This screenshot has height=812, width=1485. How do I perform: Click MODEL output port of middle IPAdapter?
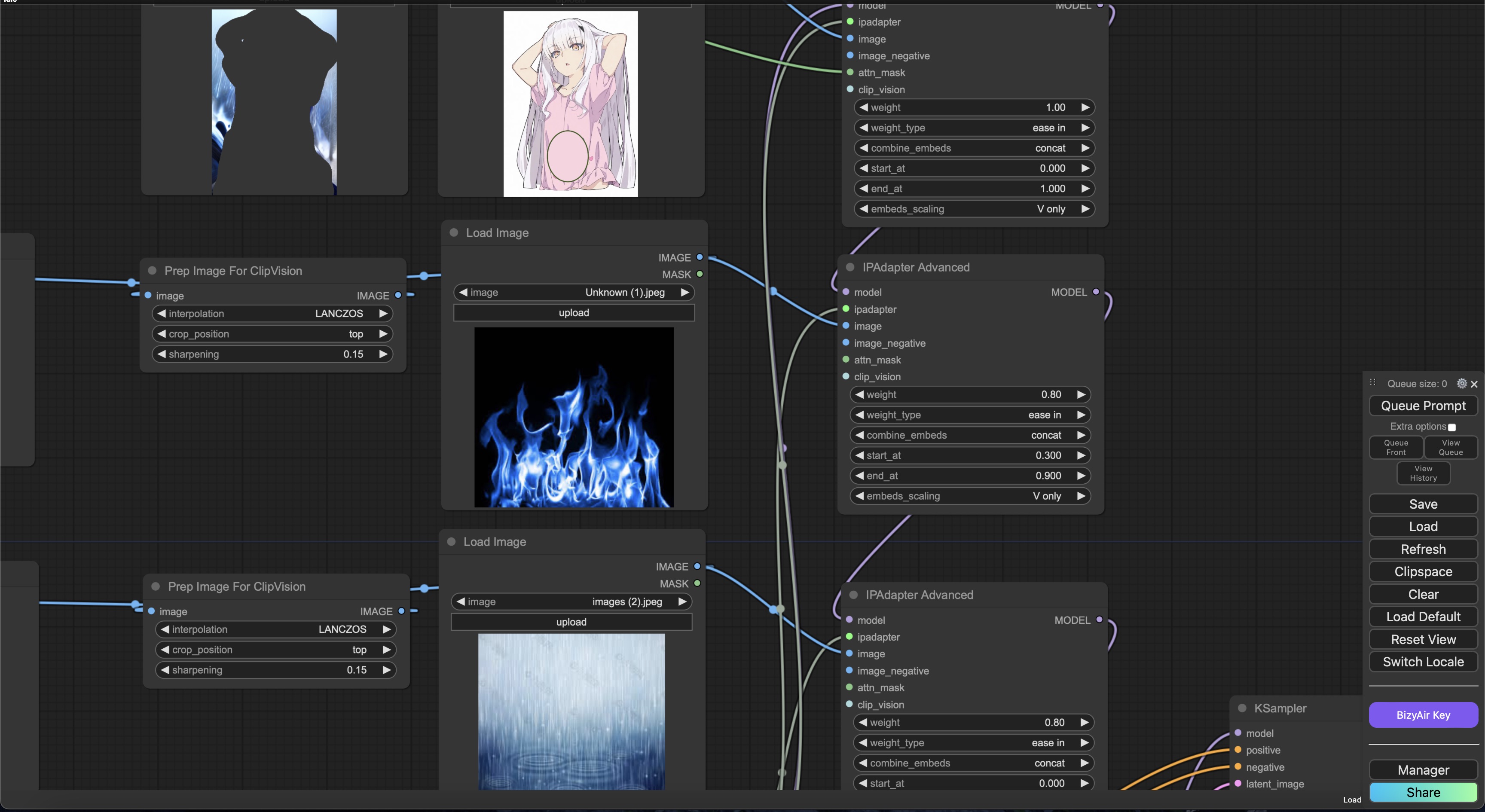pos(1095,292)
